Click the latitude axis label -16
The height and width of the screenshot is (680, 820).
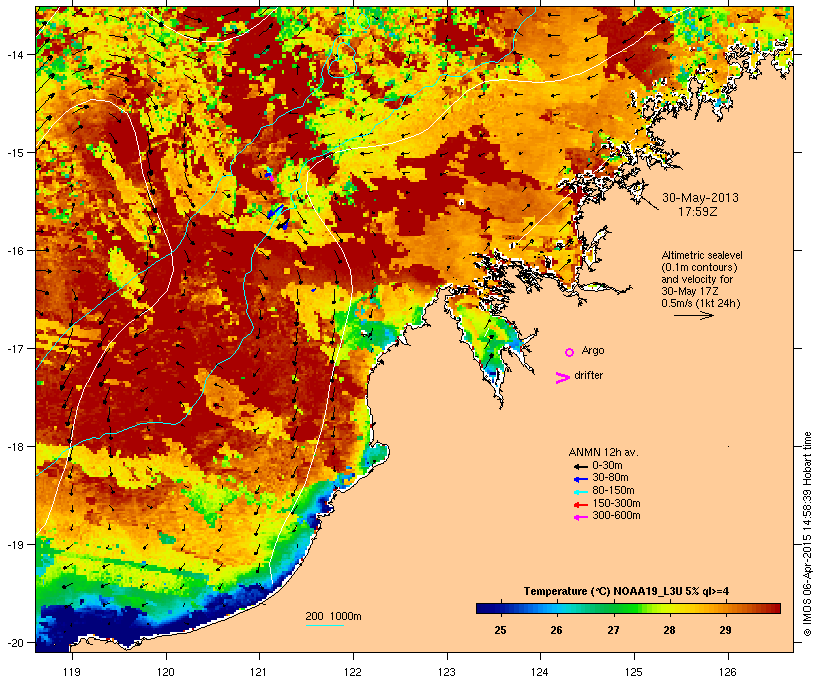tap(15, 251)
